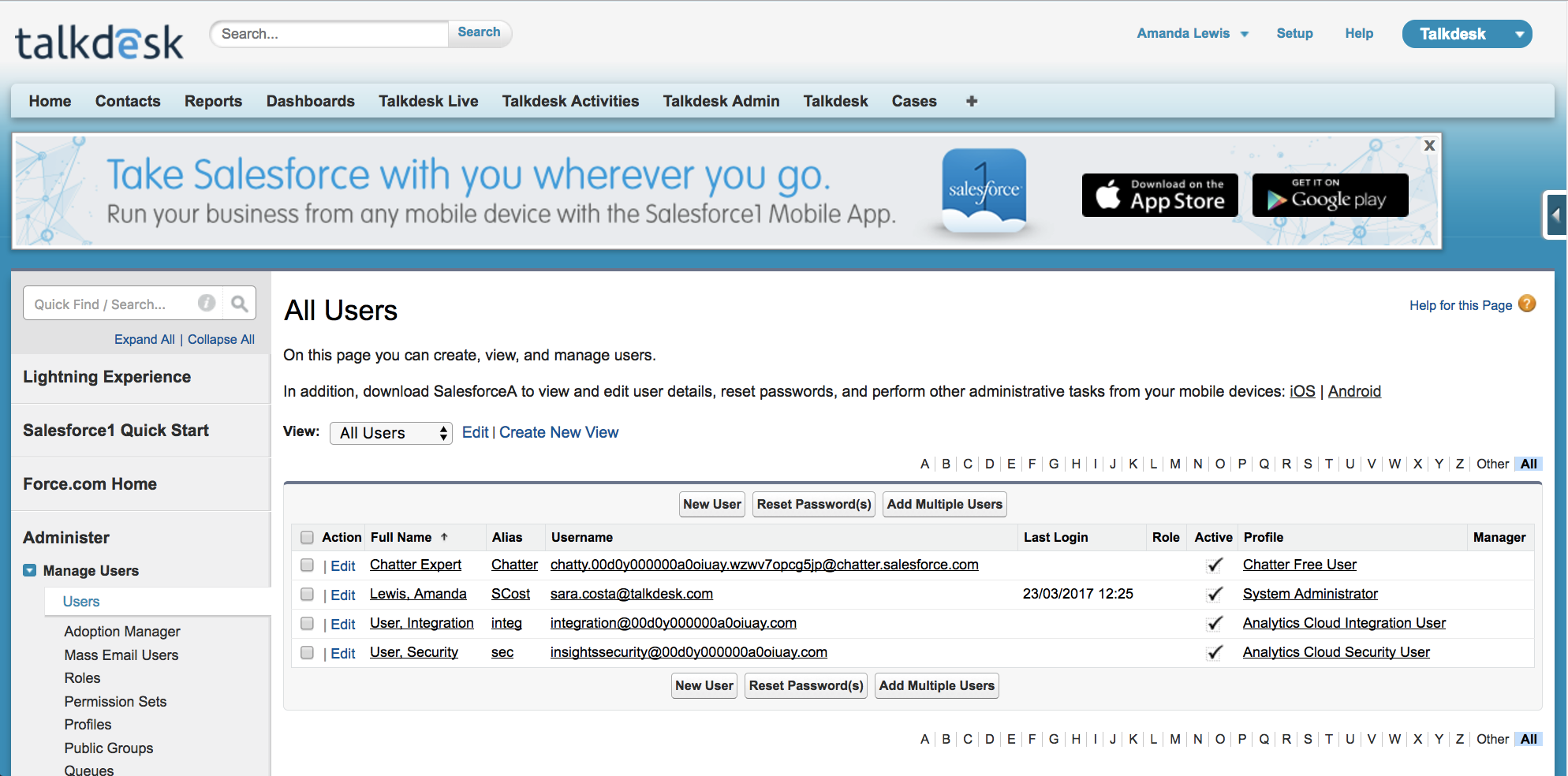Click the Quick Find magnifier search icon
Viewport: 1568px width, 776px height.
tap(240, 303)
